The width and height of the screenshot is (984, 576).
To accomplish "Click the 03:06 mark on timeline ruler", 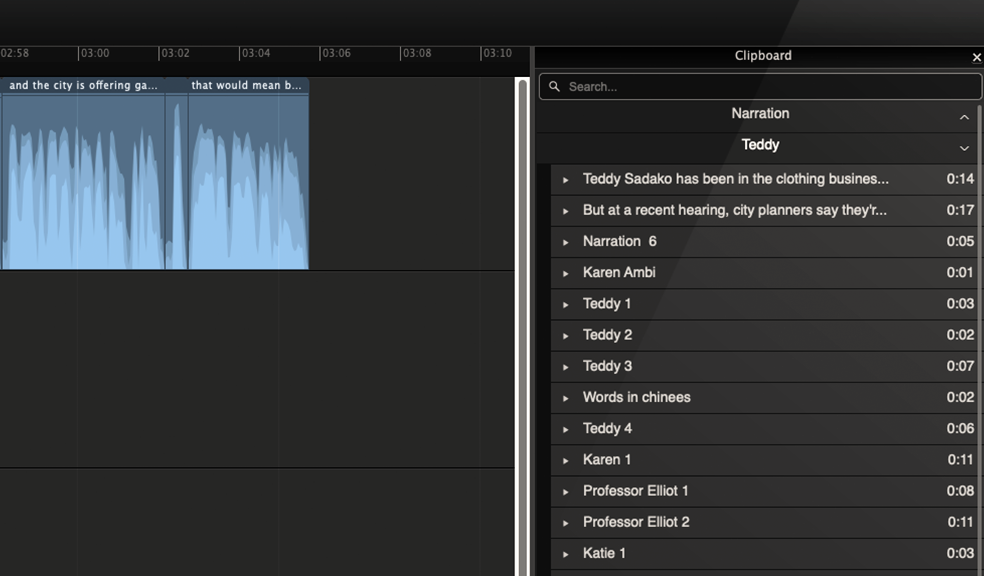I will point(335,53).
